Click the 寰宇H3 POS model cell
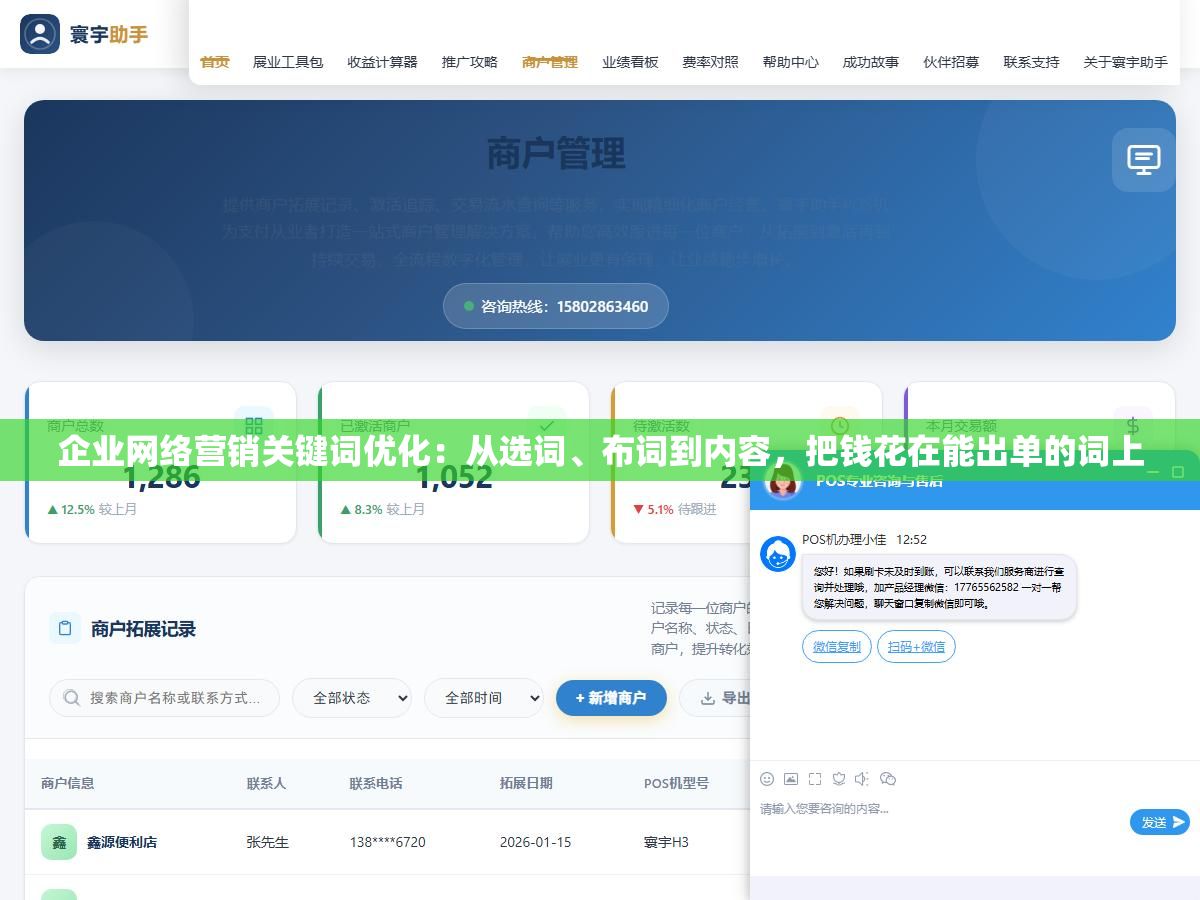This screenshot has width=1200, height=900. pyautogui.click(x=667, y=842)
